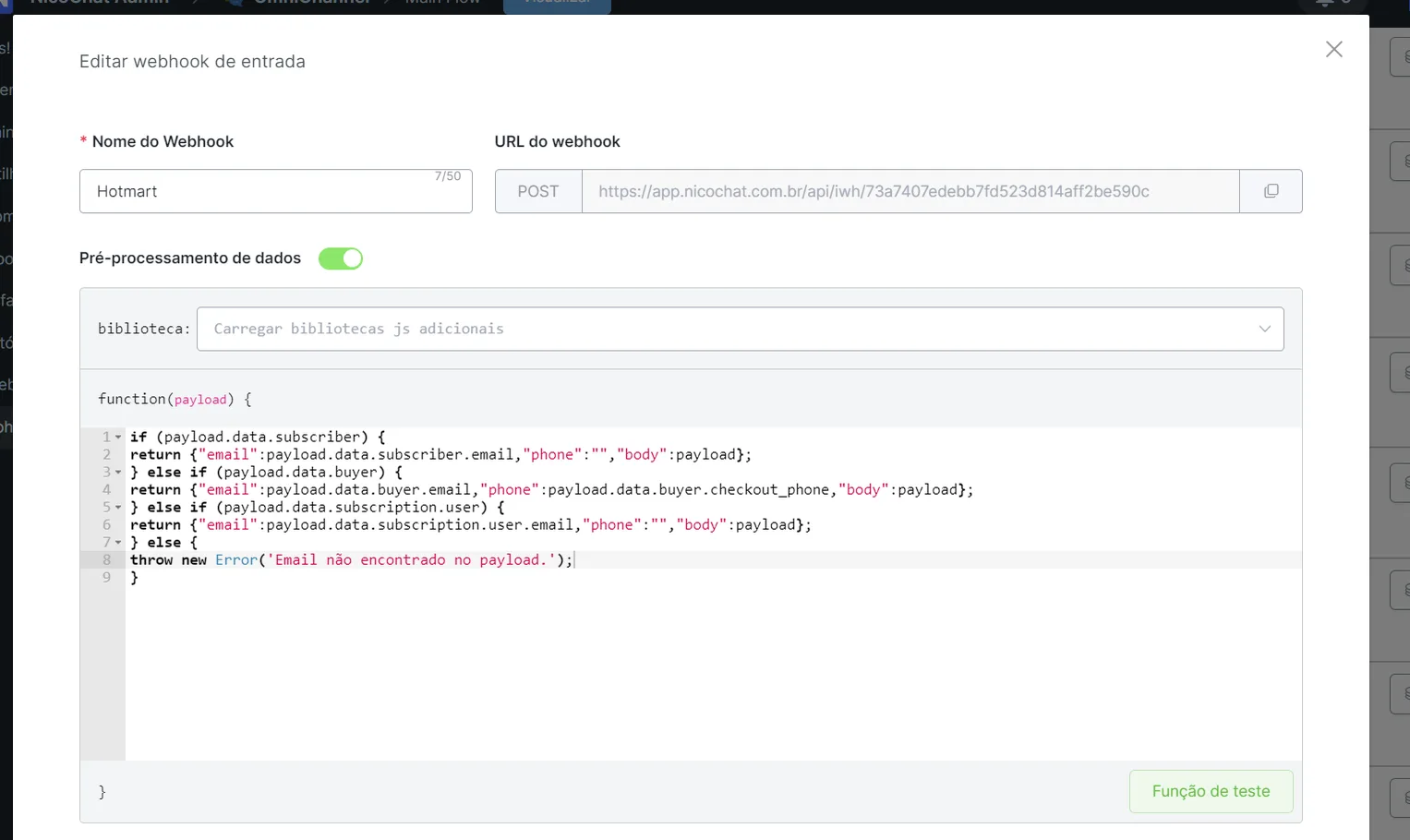The width and height of the screenshot is (1410, 840).
Task: Collapse the code fold arrow on line 5
Action: [118, 508]
